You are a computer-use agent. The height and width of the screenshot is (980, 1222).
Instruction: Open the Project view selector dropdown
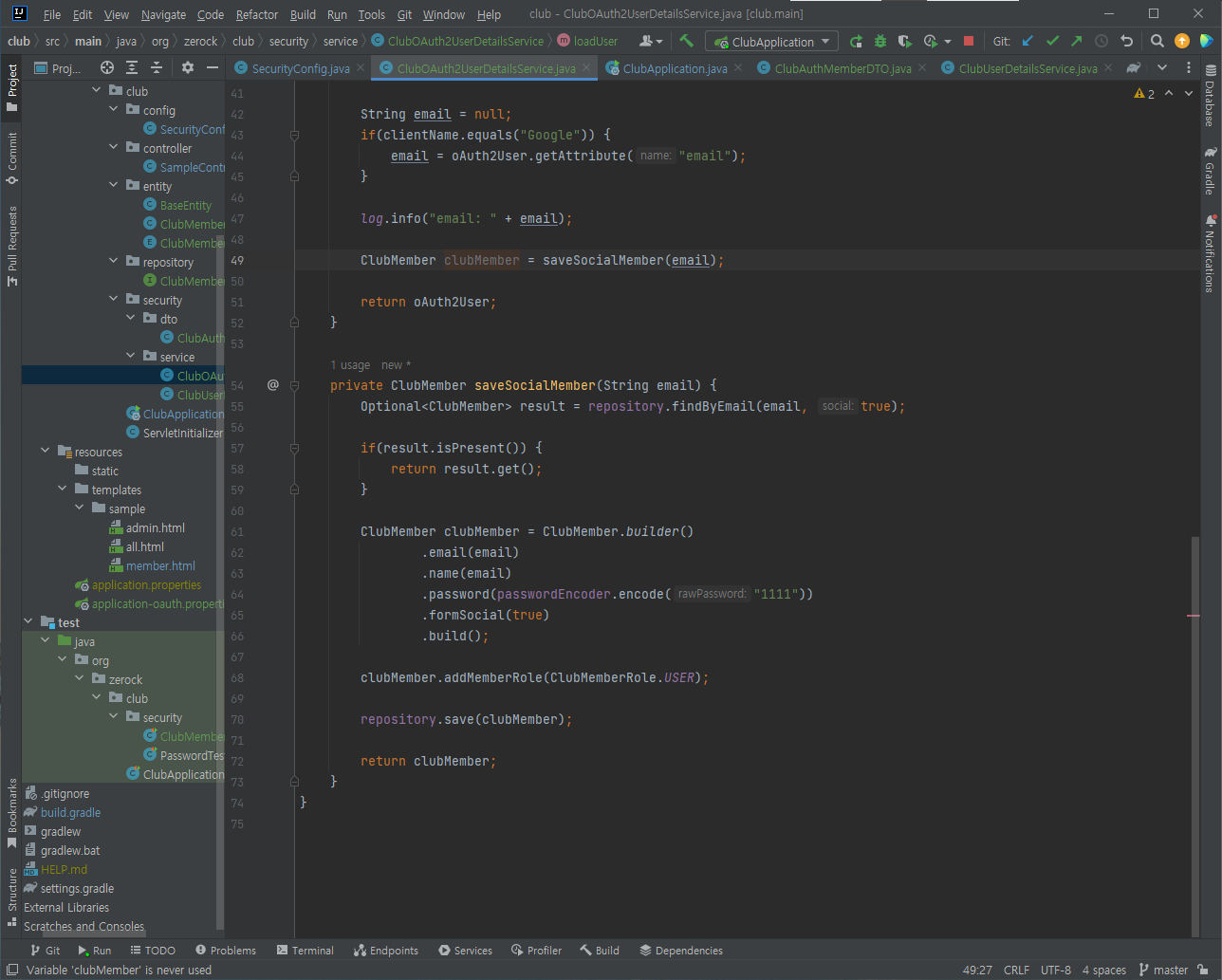(x=59, y=67)
